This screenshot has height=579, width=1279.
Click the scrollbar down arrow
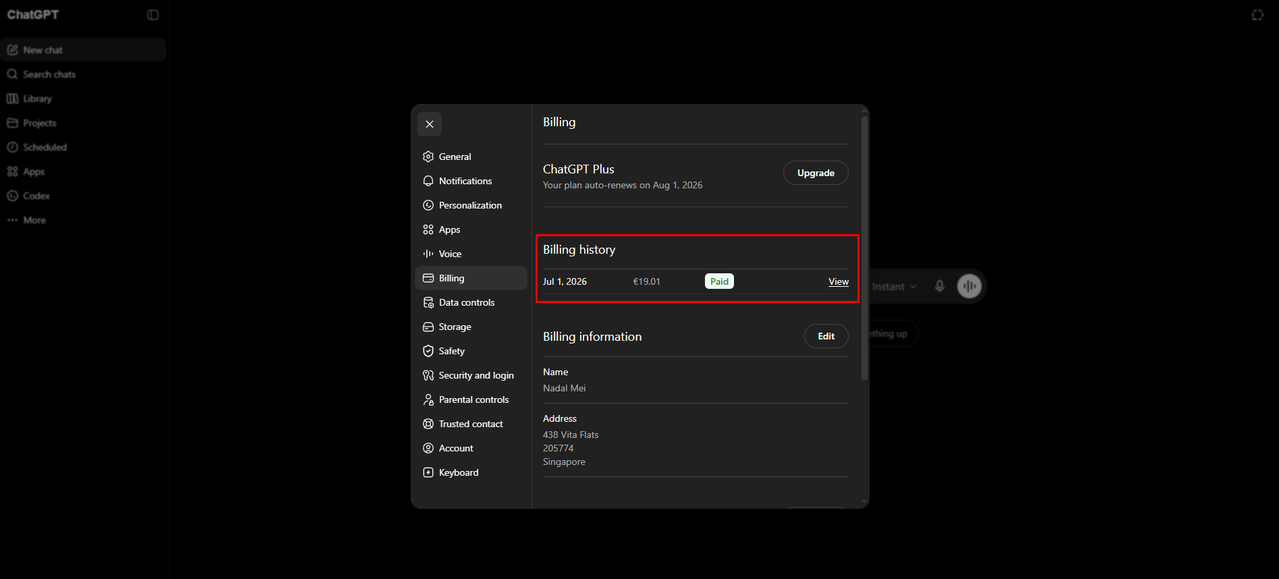point(865,502)
